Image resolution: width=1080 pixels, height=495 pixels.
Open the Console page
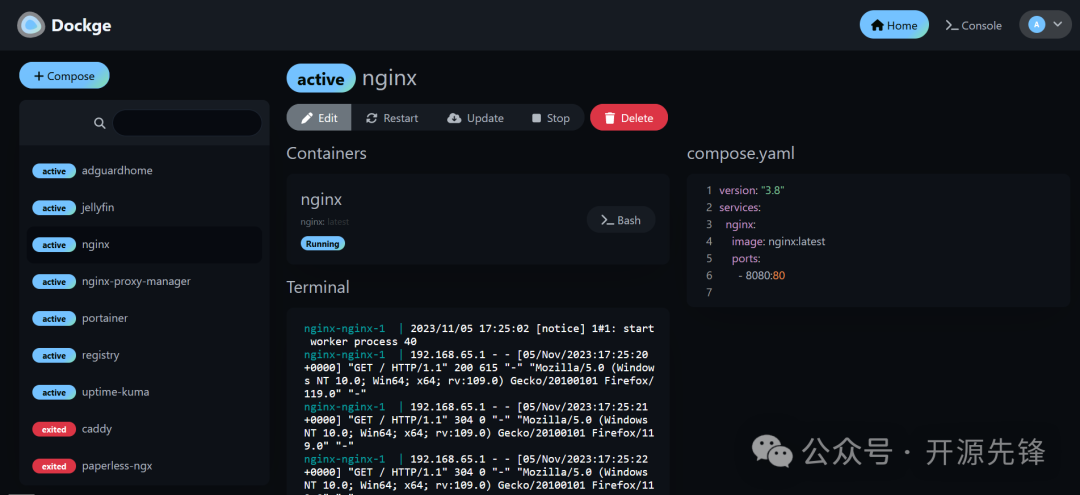973,25
